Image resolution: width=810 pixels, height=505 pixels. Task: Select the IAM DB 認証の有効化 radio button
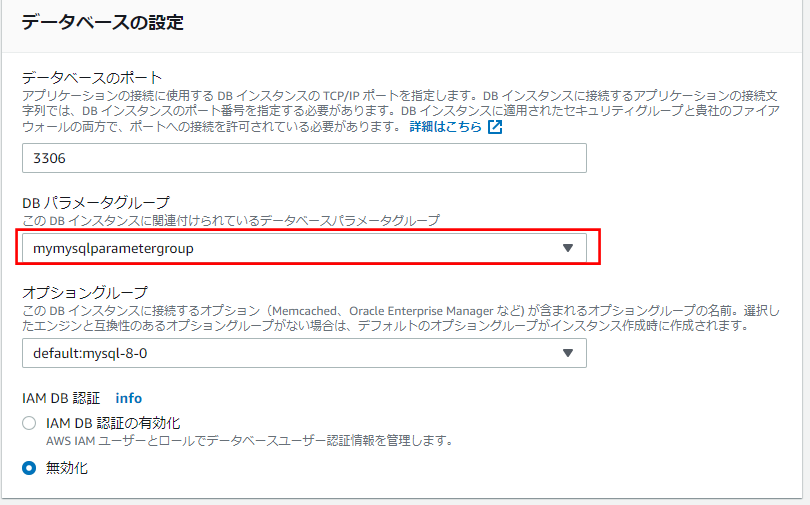29,423
